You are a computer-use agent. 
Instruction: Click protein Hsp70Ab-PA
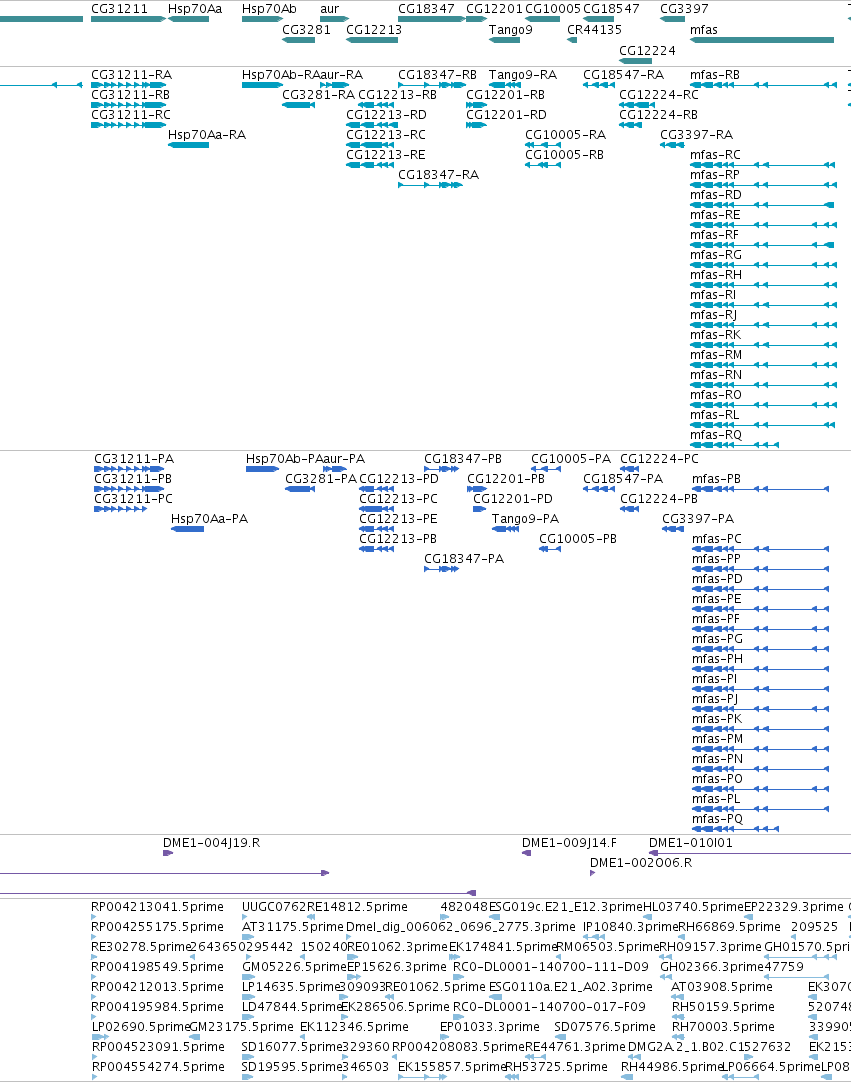coord(284,459)
